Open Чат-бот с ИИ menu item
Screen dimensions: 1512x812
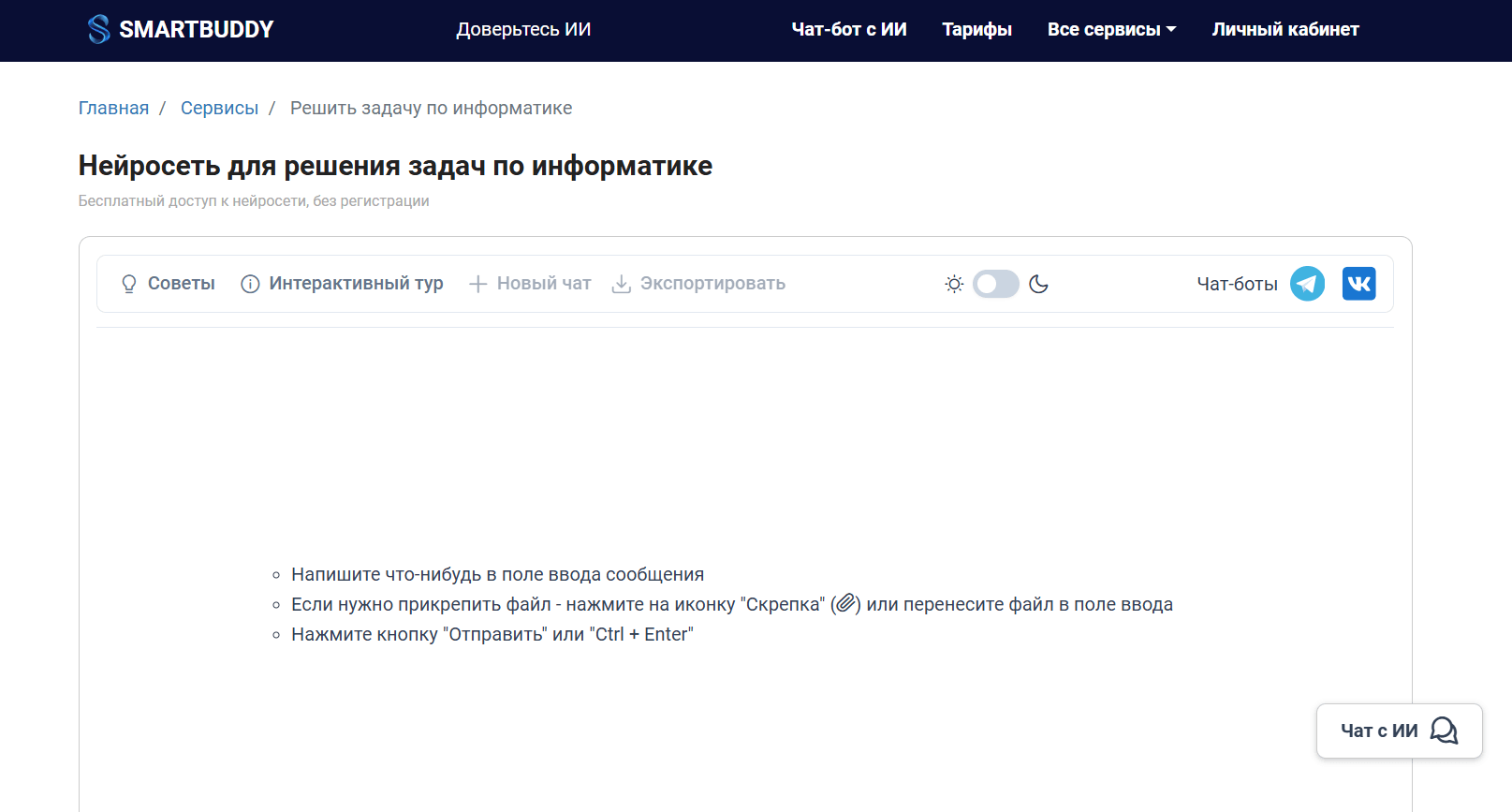pyautogui.click(x=849, y=30)
